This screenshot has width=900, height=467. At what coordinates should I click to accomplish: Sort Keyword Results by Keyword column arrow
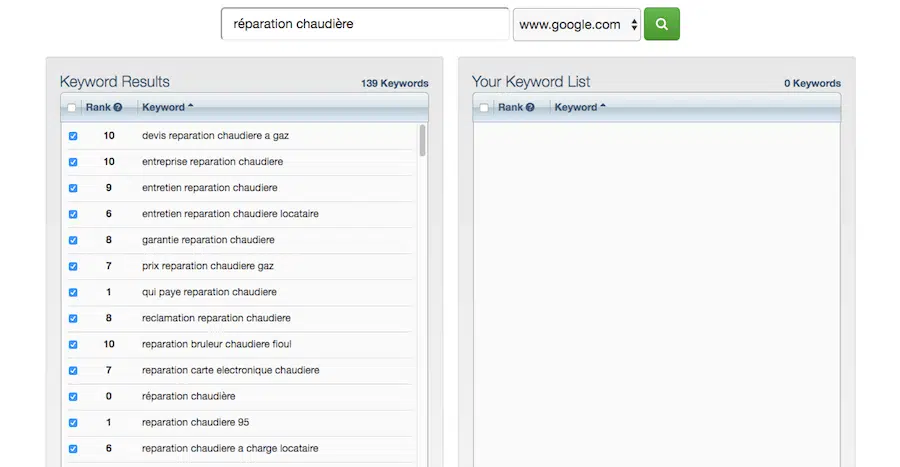click(190, 107)
